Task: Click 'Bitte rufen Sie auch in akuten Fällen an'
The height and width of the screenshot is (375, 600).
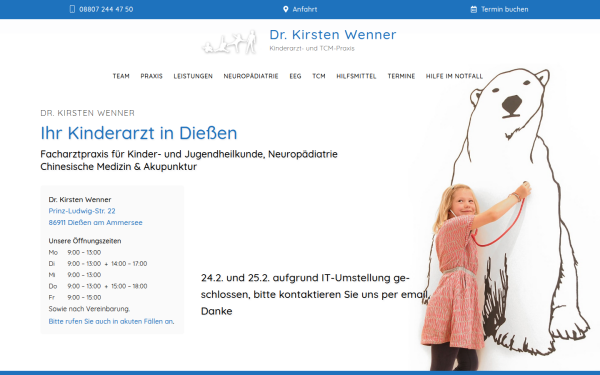Action: tap(111, 321)
